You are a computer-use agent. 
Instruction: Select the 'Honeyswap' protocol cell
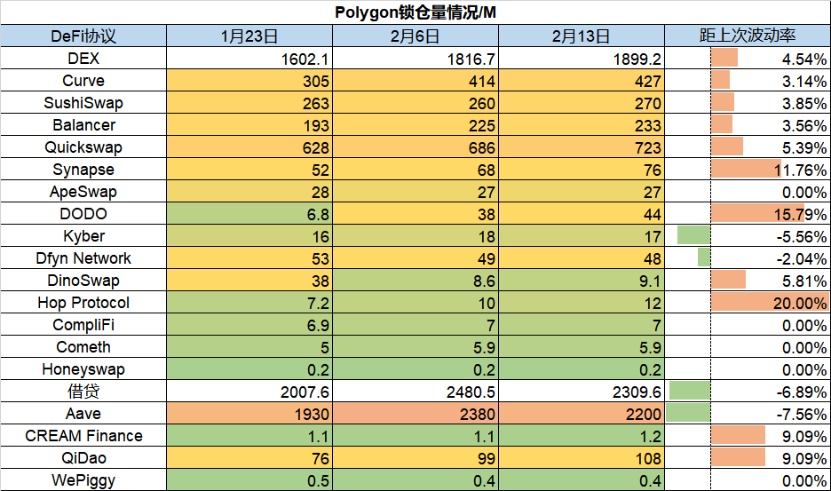[83, 369]
